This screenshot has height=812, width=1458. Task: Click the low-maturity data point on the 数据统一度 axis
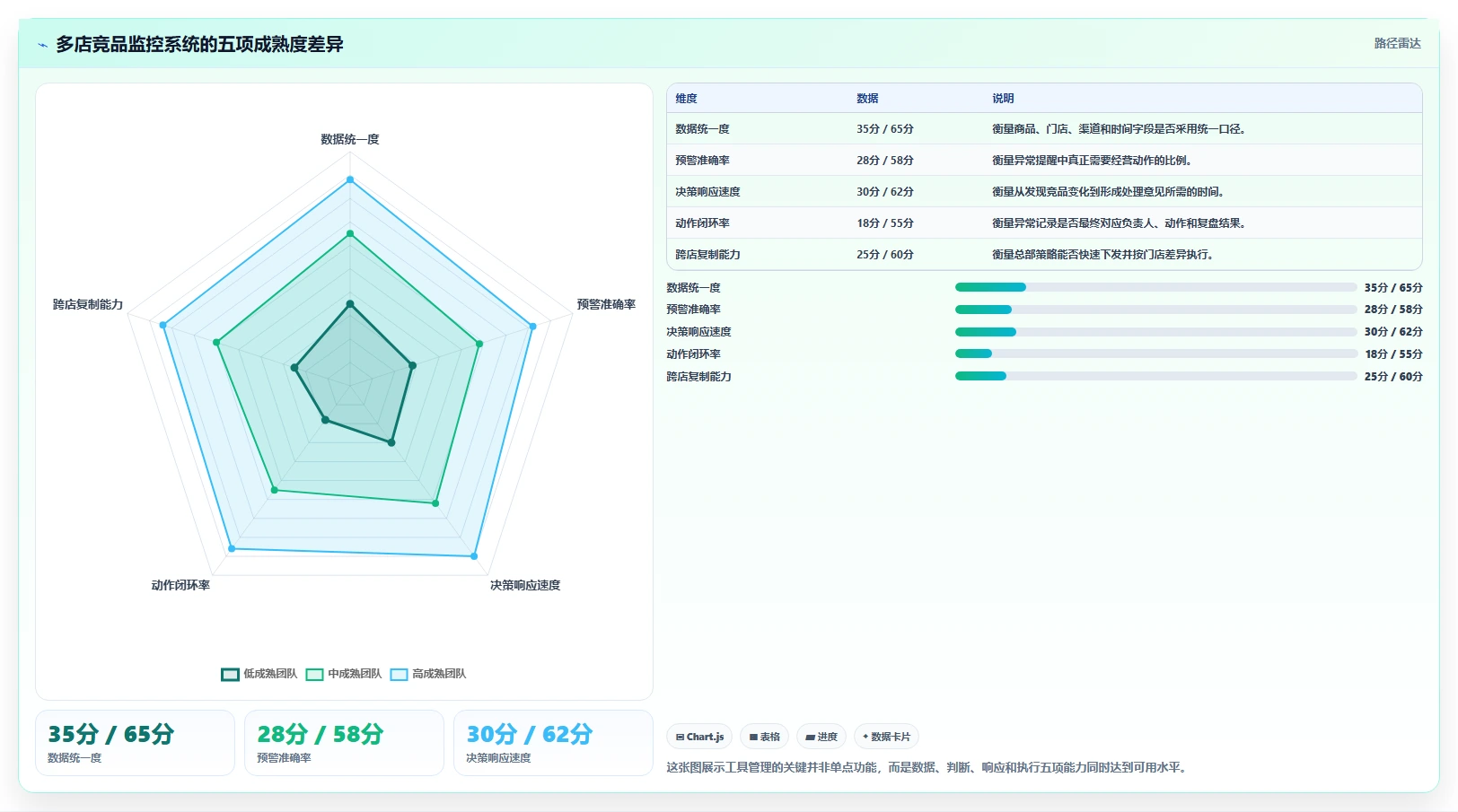[x=350, y=303]
